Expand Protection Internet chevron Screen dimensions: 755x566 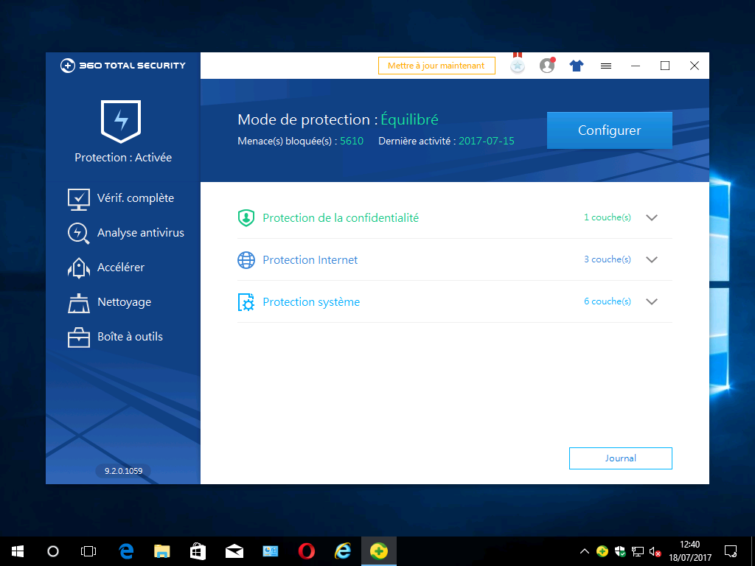point(651,260)
